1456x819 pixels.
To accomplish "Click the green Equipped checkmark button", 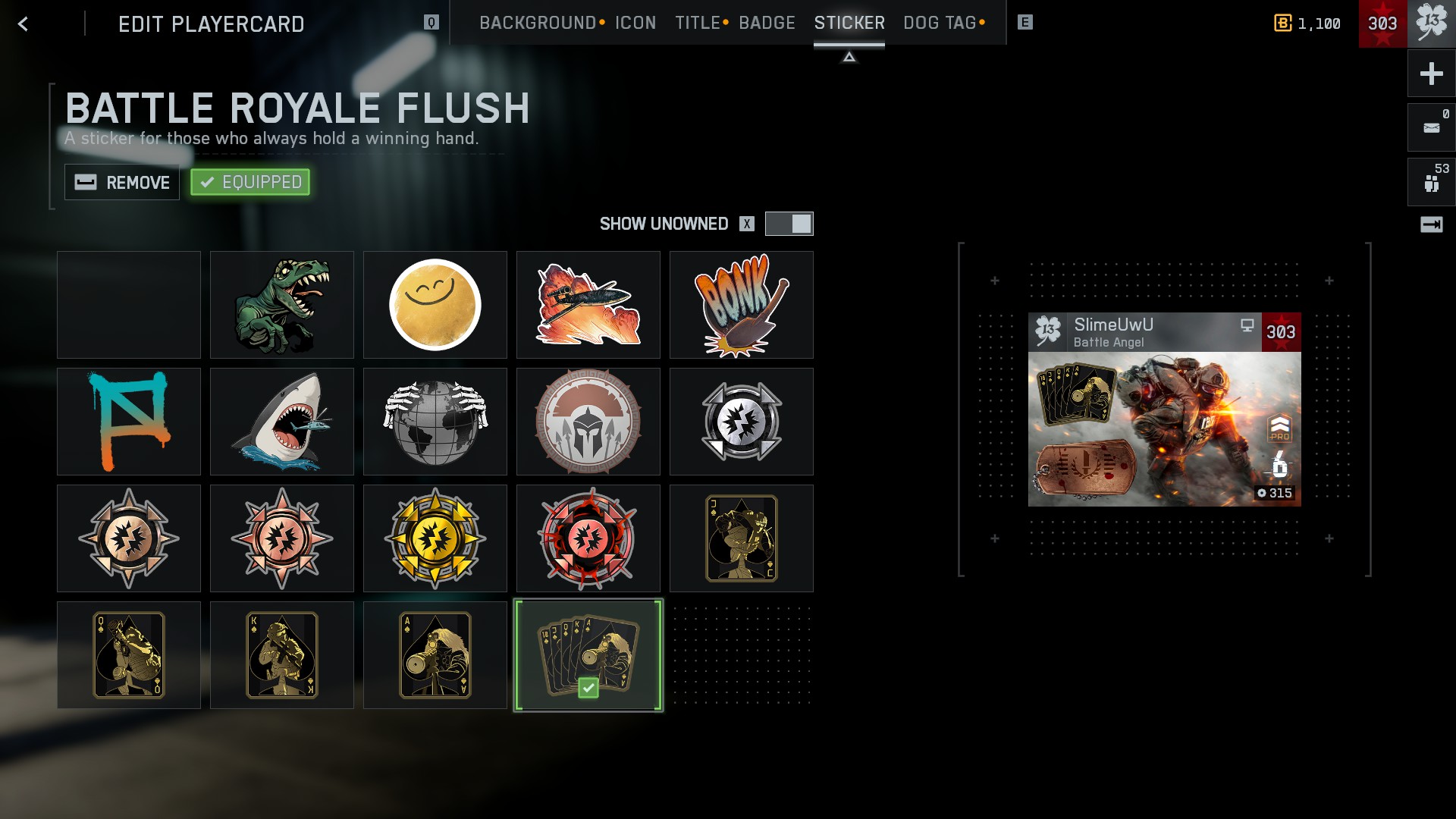I will tap(250, 182).
